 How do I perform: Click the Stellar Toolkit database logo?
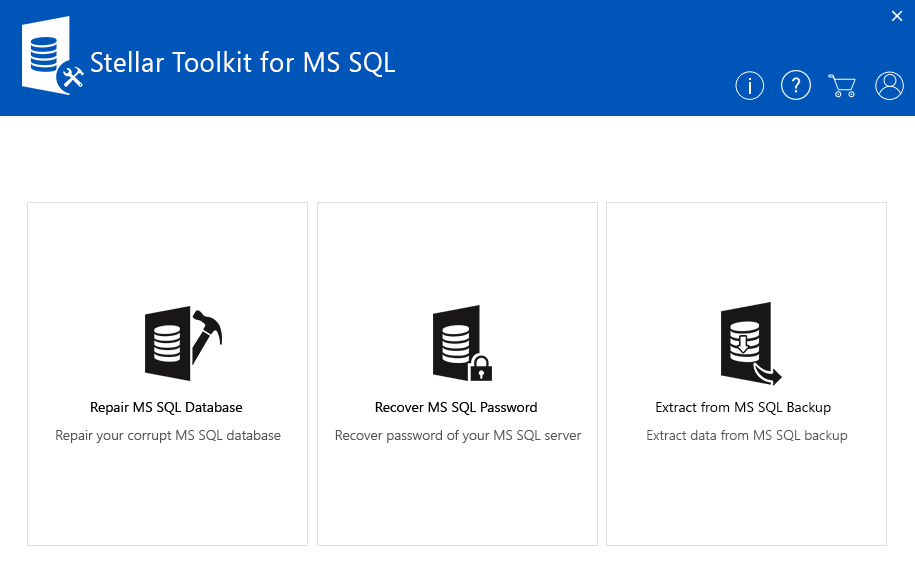pyautogui.click(x=50, y=58)
